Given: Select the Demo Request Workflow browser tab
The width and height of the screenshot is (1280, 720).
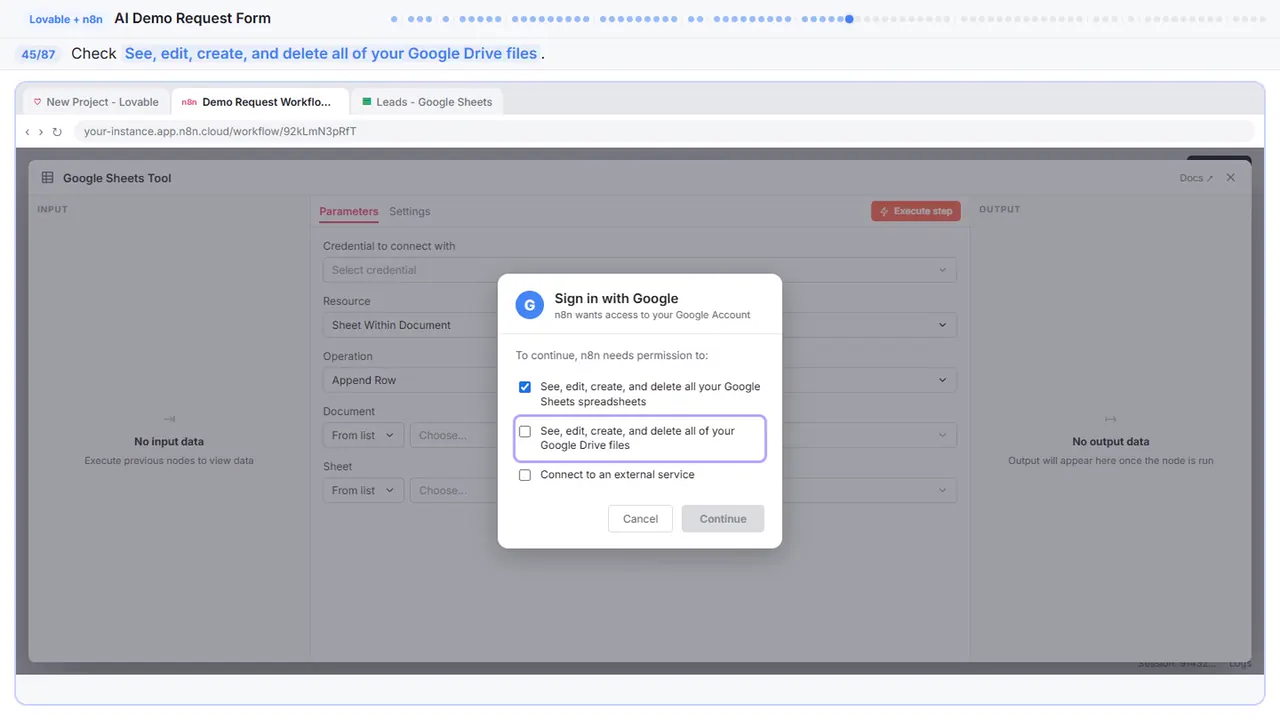Looking at the screenshot, I should tap(260, 102).
